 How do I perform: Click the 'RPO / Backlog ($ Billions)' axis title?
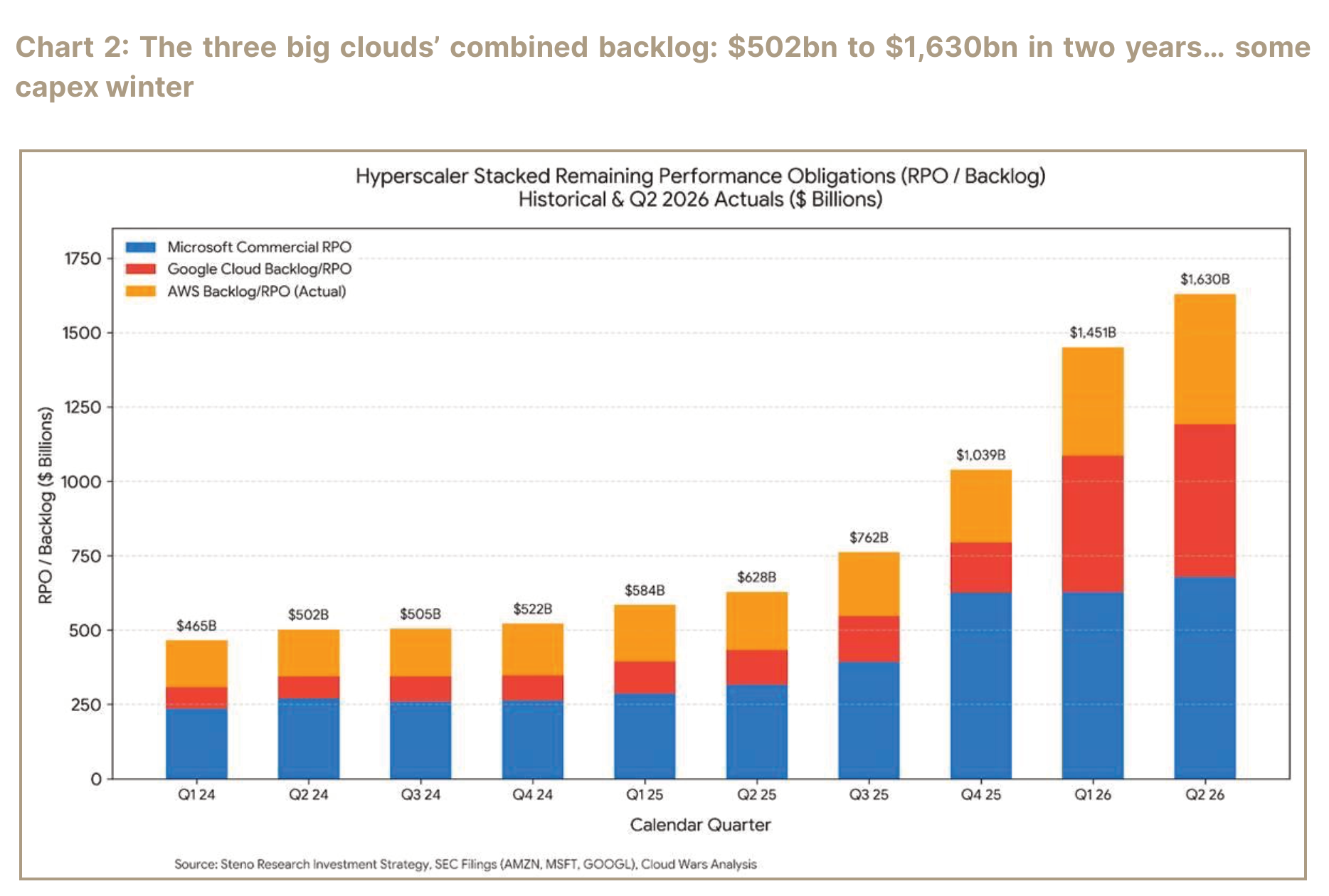[x=46, y=505]
